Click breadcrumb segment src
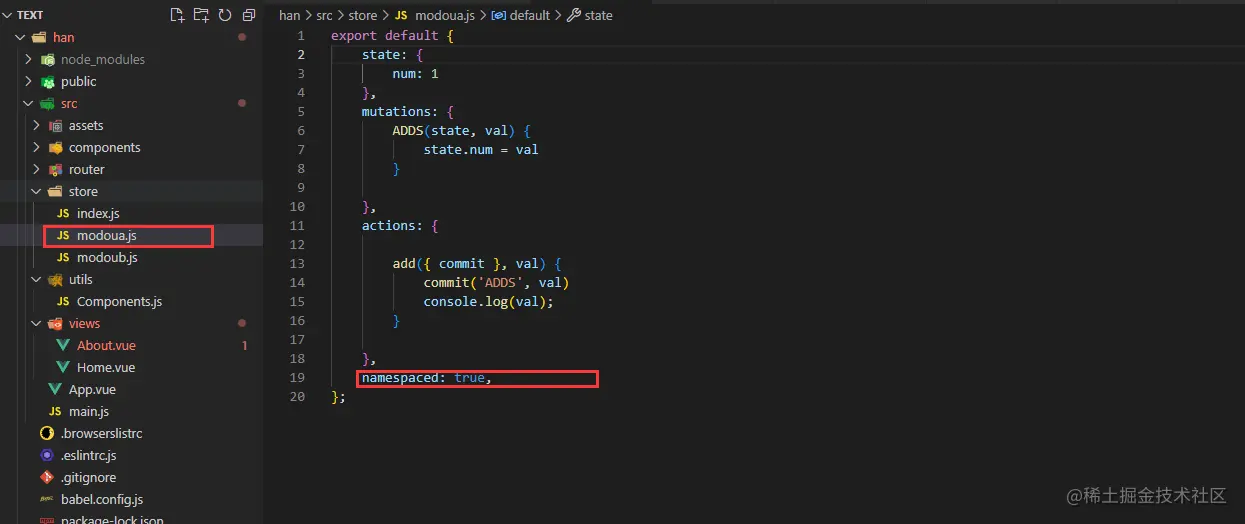Viewport: 1245px width, 524px height. 325,15
